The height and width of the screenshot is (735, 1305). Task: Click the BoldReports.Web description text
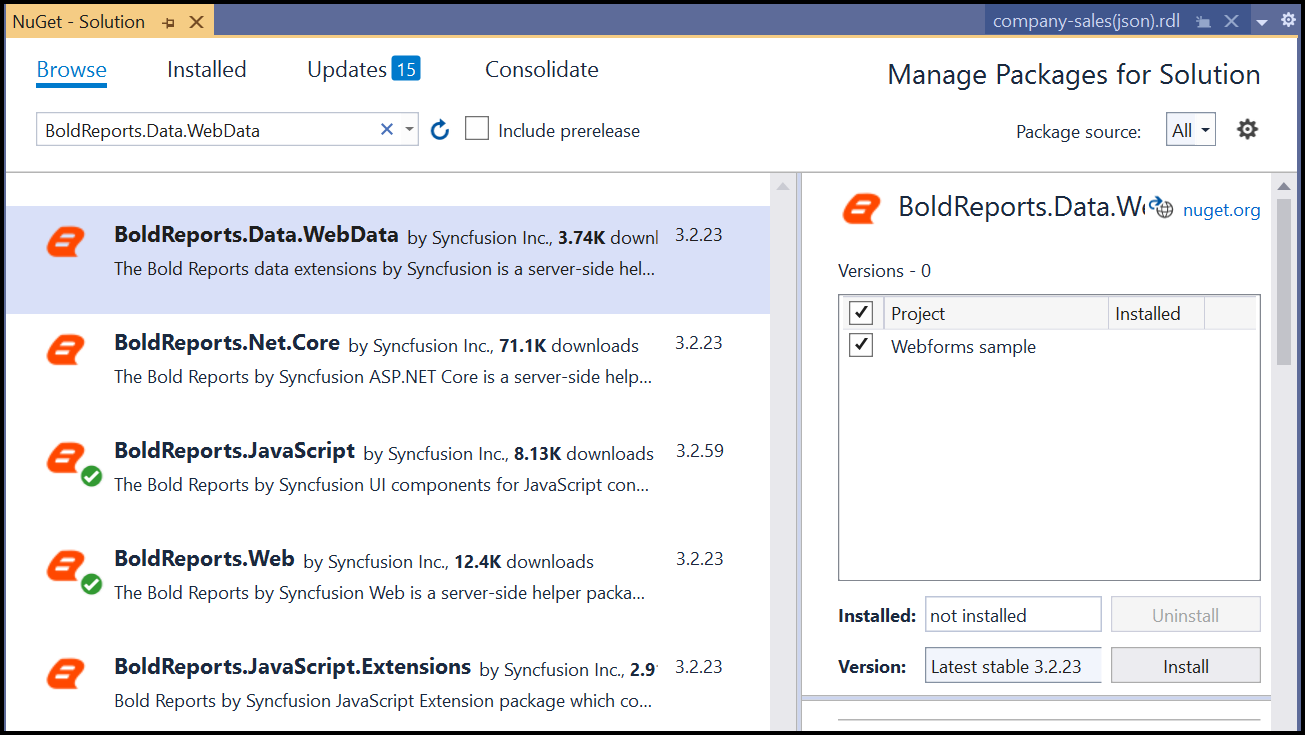coord(379,593)
